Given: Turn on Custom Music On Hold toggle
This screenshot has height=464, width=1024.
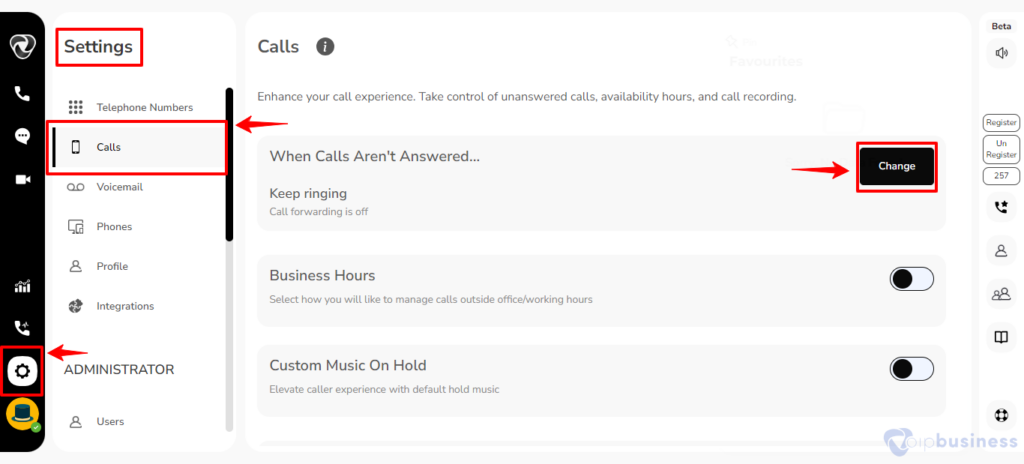Looking at the screenshot, I should 912,369.
